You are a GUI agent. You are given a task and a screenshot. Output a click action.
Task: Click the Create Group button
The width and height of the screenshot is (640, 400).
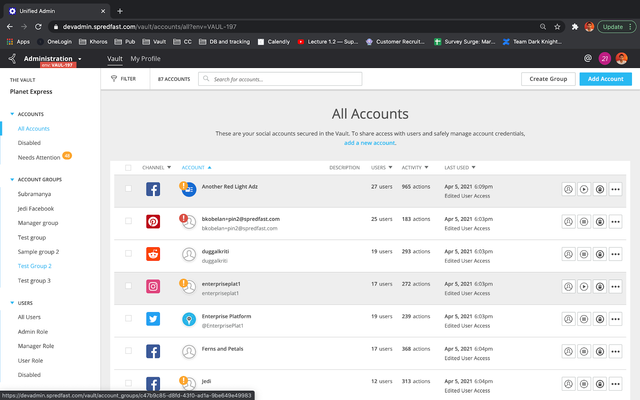click(548, 79)
